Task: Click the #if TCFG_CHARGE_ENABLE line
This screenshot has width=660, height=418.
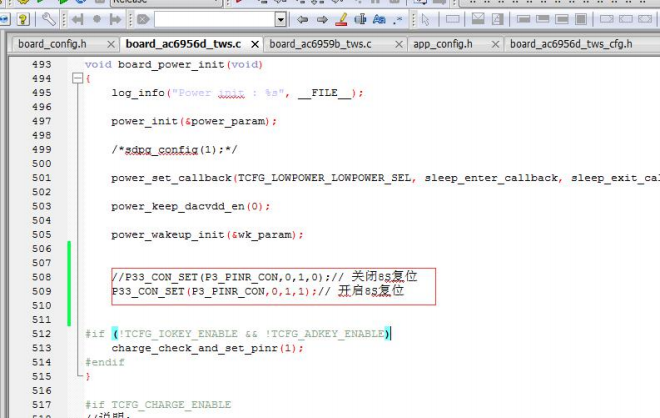Action: click(x=158, y=405)
